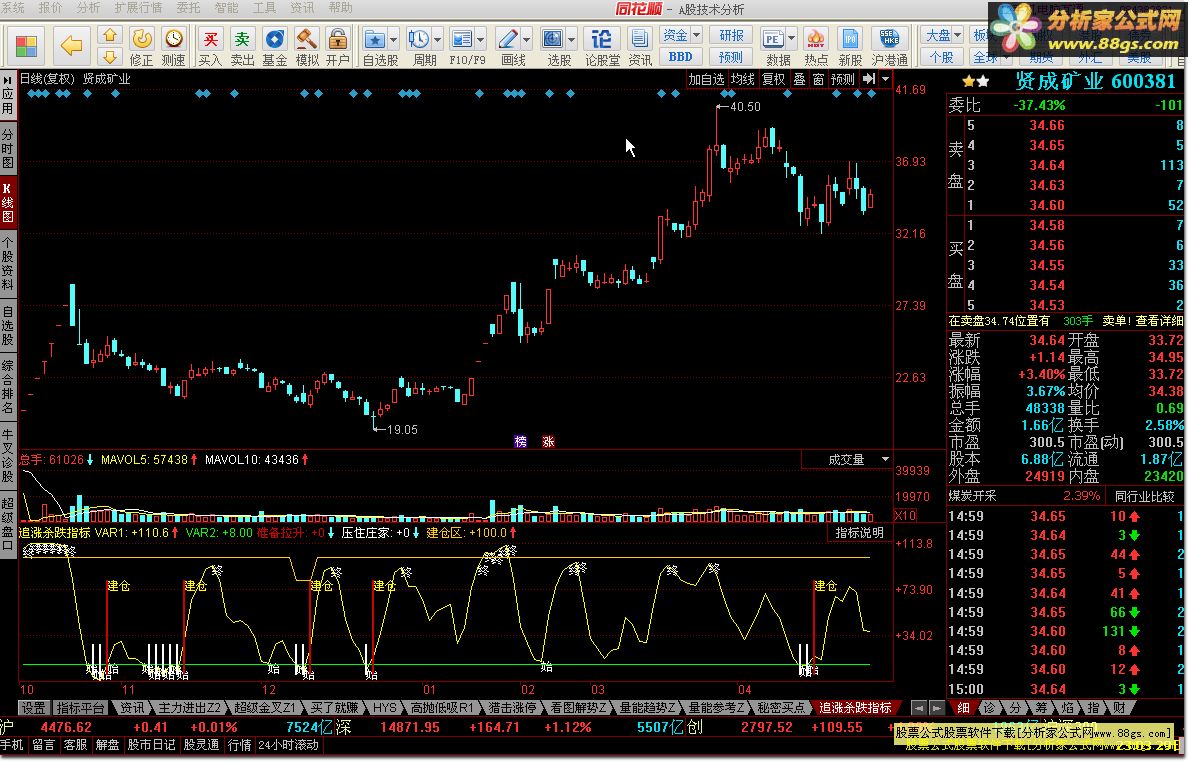1190x762 pixels.
Task: Click the 选股 stock screening icon
Action: [x=552, y=39]
